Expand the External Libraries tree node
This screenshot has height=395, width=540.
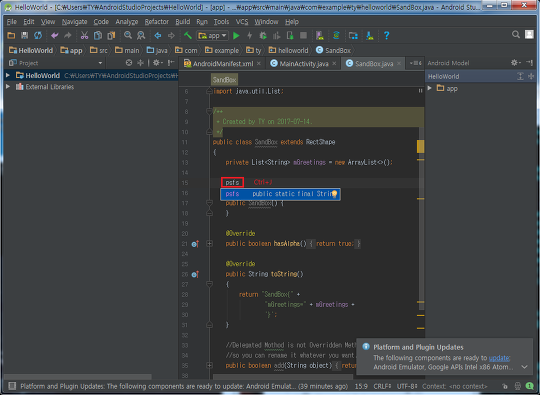pos(8,87)
